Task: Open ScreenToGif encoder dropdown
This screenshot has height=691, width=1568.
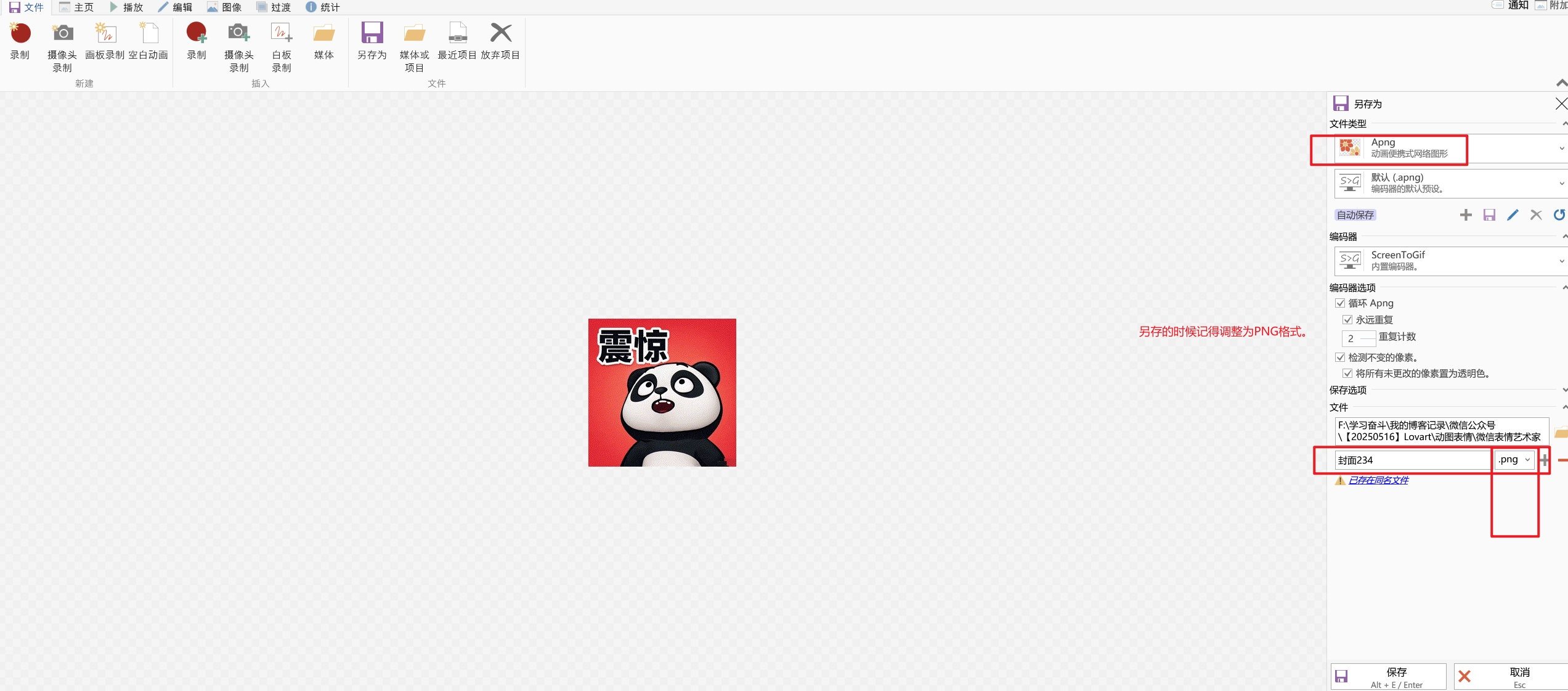Action: pyautogui.click(x=1451, y=261)
